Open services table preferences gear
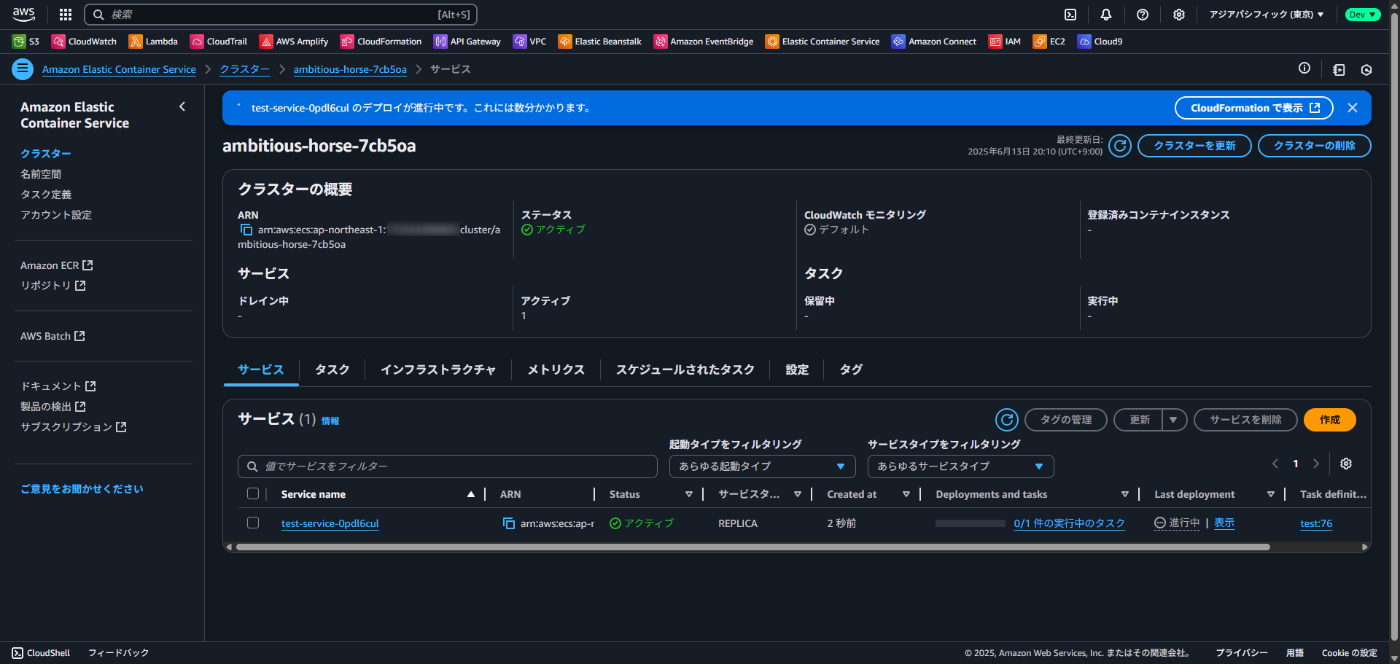This screenshot has width=1400, height=664. (1346, 464)
